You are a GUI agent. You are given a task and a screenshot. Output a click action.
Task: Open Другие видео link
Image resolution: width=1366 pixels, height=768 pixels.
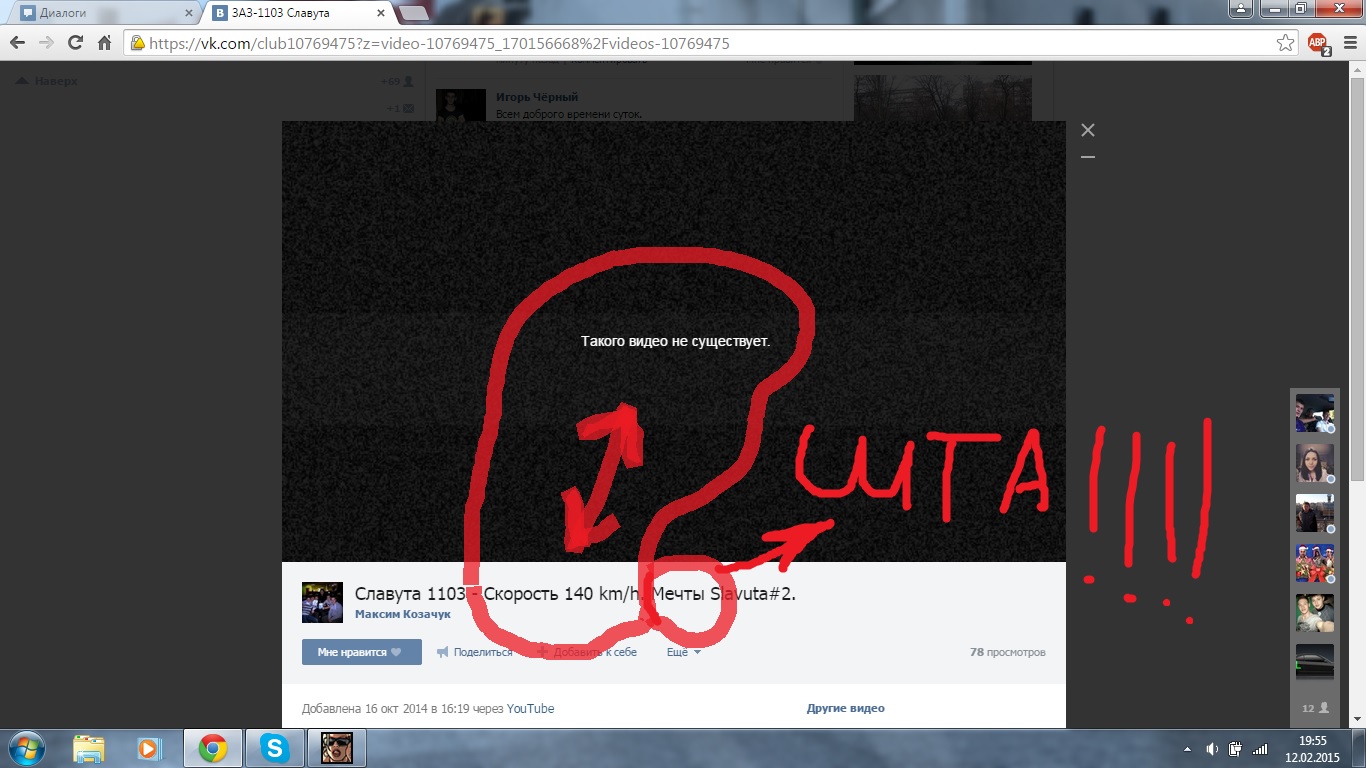point(846,708)
